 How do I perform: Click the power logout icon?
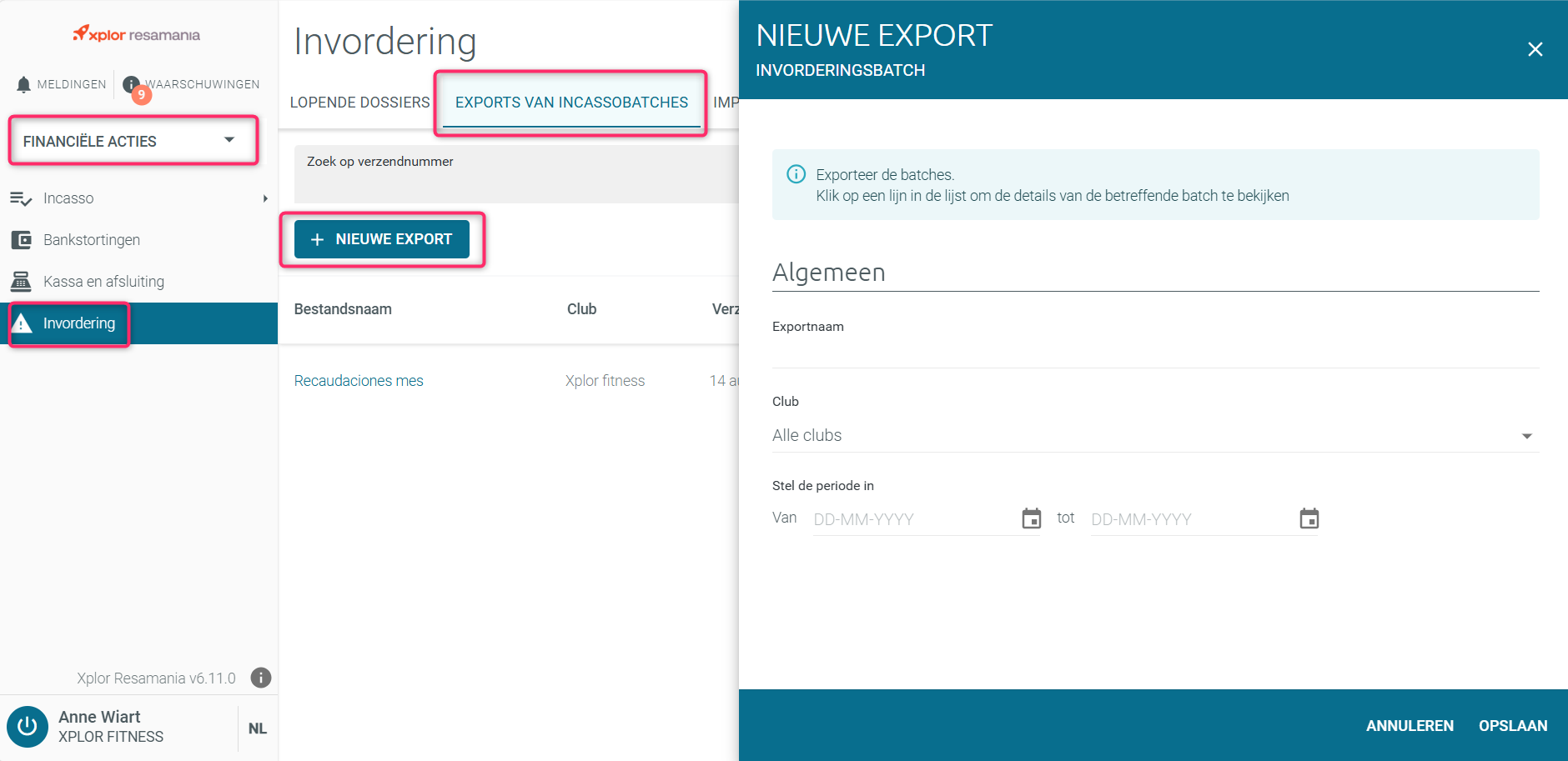click(28, 726)
